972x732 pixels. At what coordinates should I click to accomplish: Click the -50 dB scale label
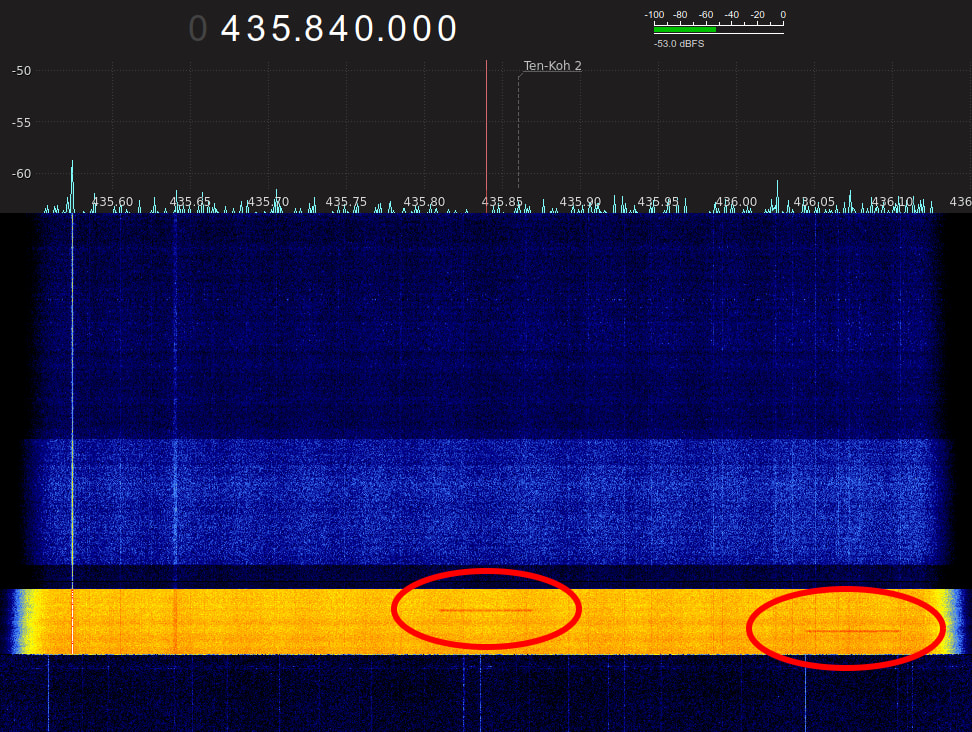[21, 70]
